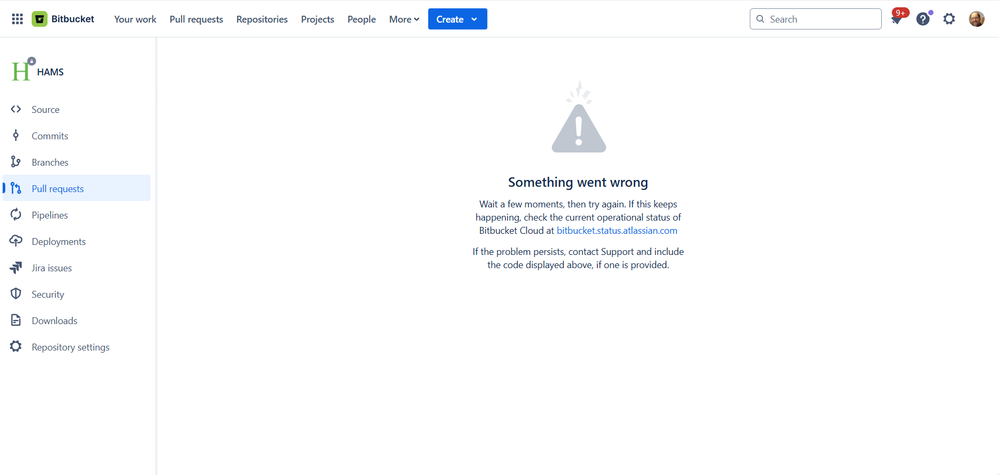The width and height of the screenshot is (999, 475).
Task: Open the app switcher grid icon
Action: [x=17, y=19]
